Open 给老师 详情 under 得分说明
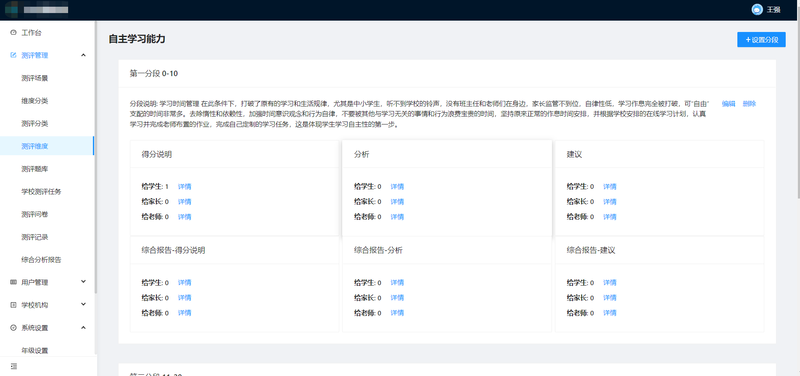800x376 pixels. click(184, 217)
